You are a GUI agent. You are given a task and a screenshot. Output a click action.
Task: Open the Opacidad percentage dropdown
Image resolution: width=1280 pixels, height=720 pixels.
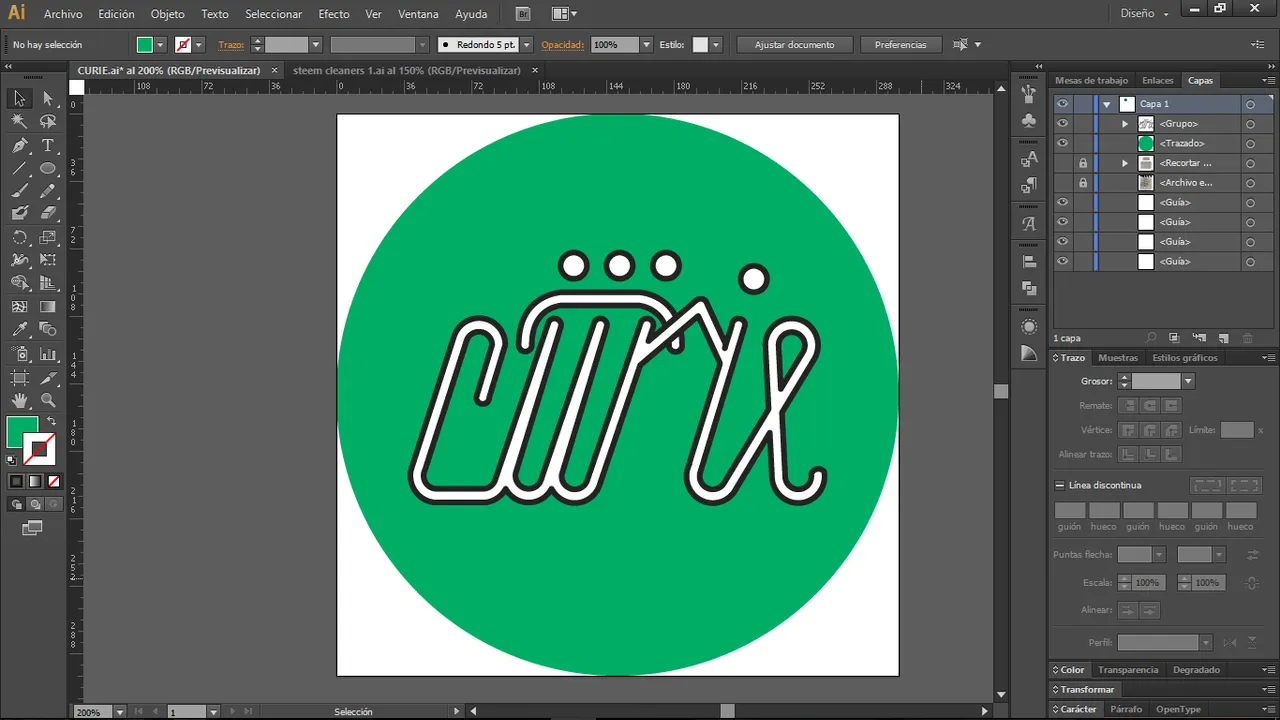click(646, 45)
